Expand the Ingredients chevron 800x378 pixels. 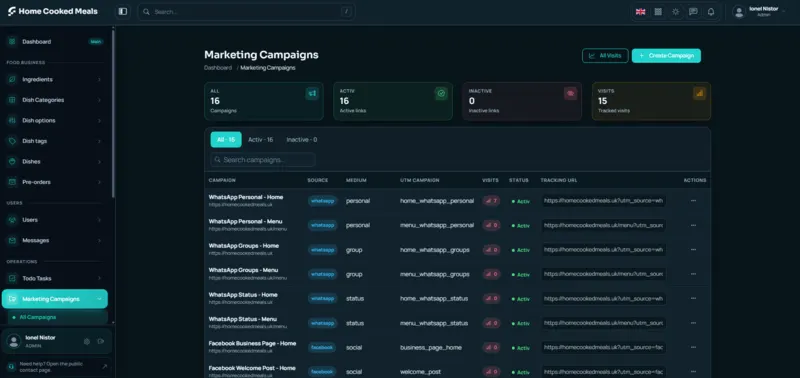pyautogui.click(x=99, y=80)
